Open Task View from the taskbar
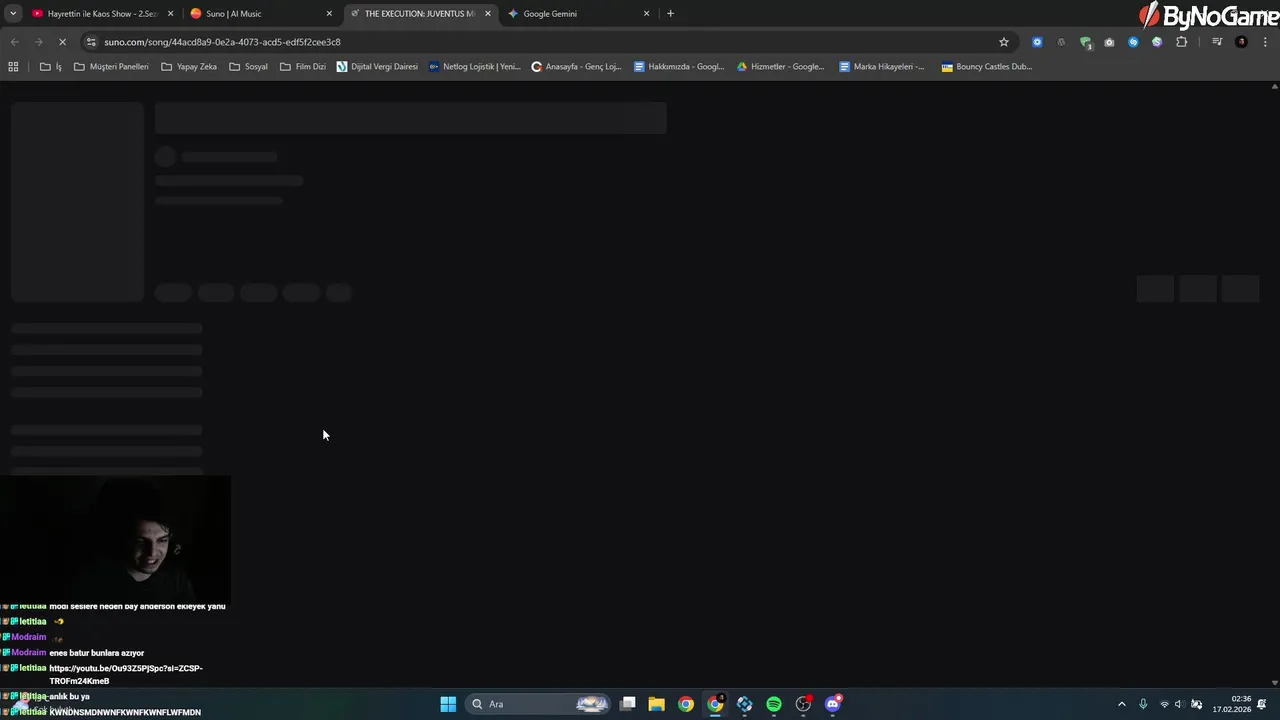 coord(627,704)
